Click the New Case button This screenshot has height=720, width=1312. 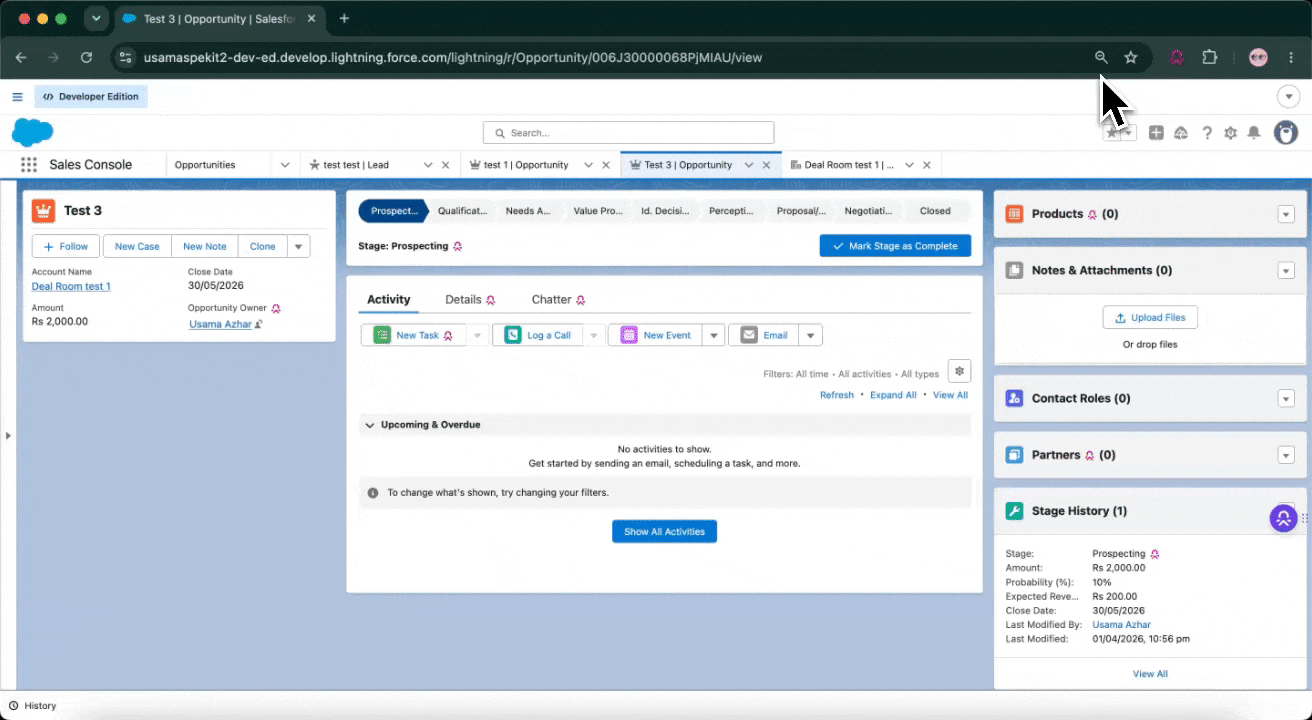click(137, 246)
